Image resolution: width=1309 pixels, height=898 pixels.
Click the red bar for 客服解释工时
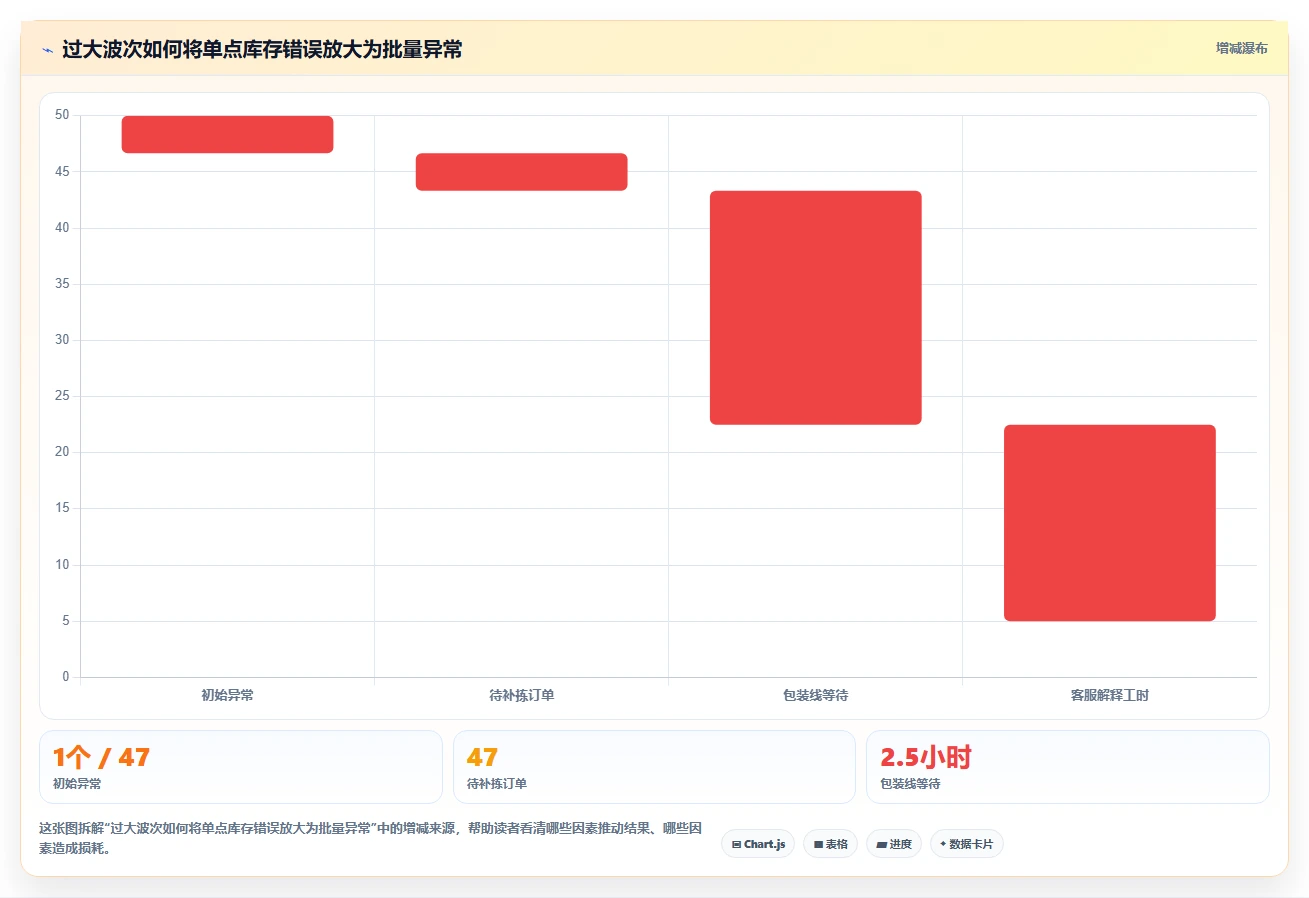tap(1109, 523)
